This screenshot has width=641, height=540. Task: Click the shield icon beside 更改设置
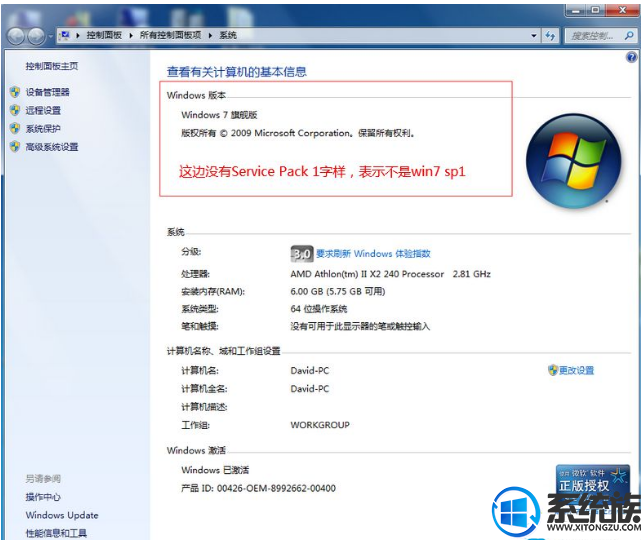[x=553, y=370]
